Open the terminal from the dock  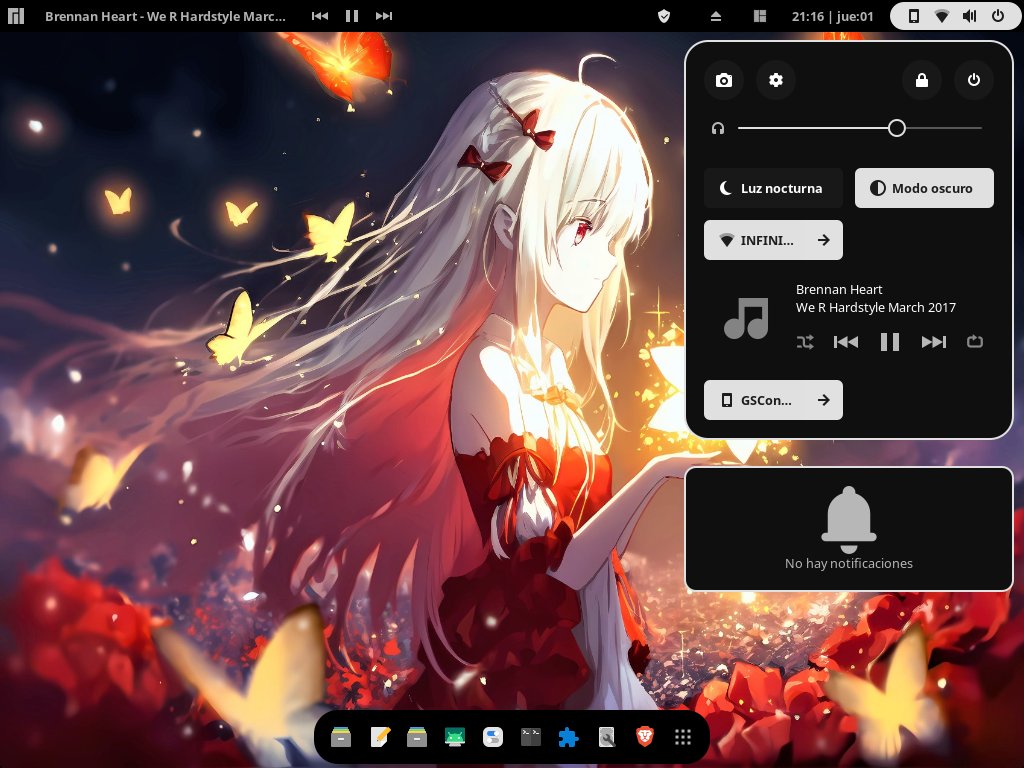click(x=530, y=737)
